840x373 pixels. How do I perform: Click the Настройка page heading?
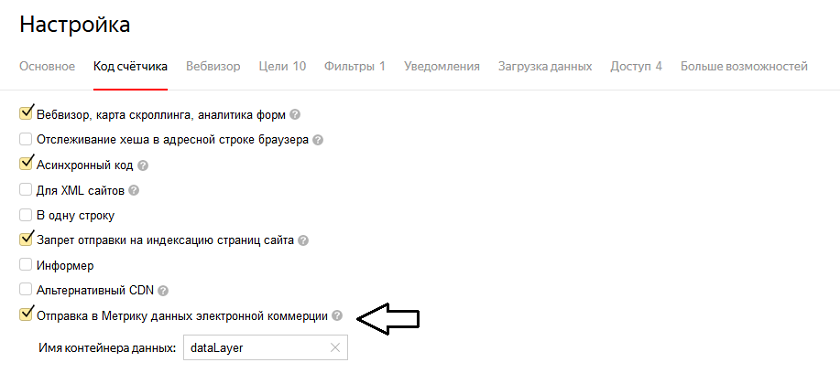click(x=75, y=25)
